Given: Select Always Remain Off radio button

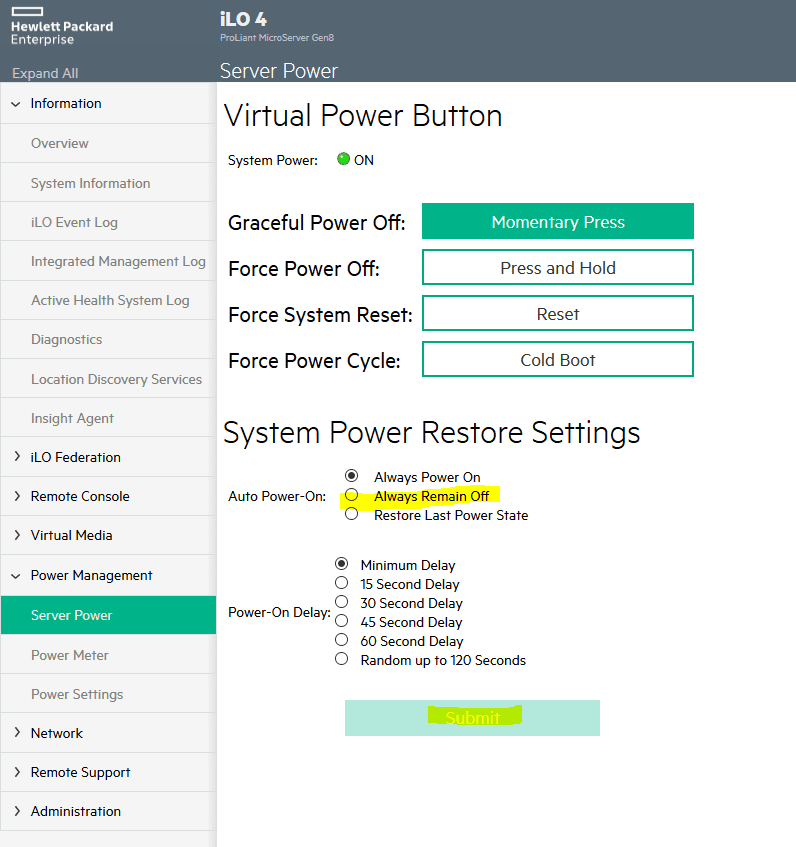Looking at the screenshot, I should 352,495.
